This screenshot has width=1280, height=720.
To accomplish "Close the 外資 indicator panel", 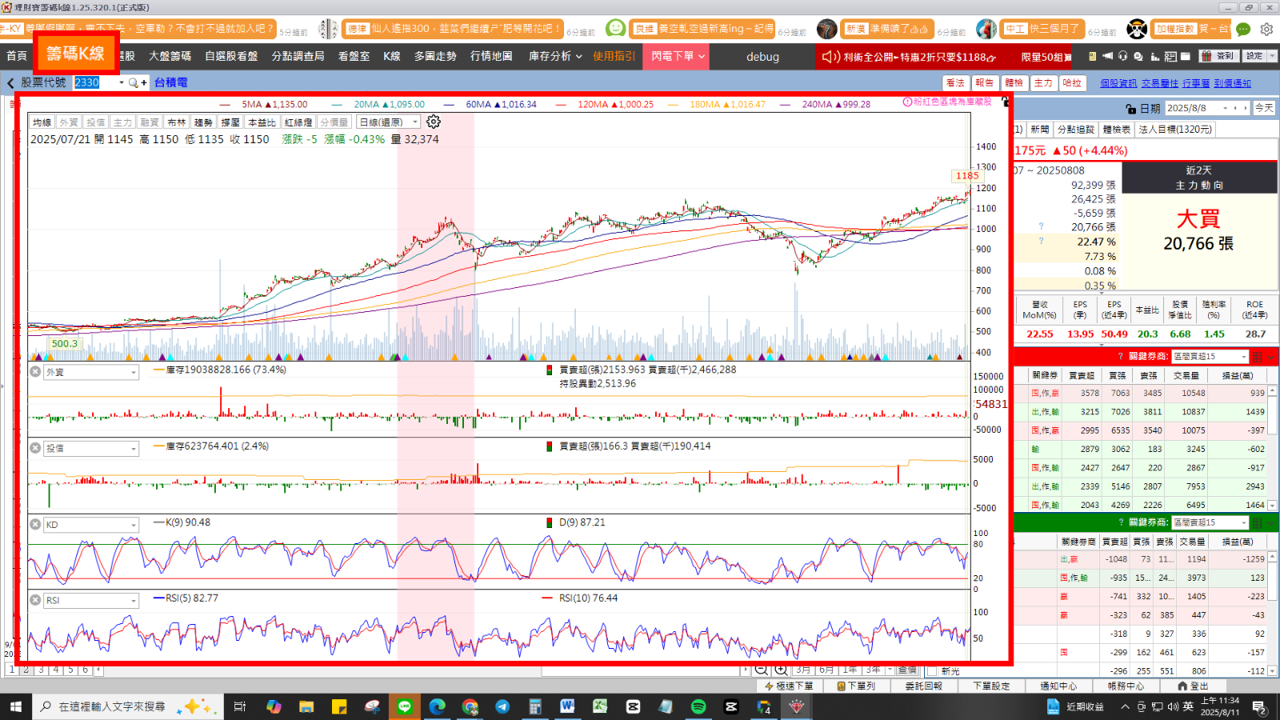I will tap(35, 372).
